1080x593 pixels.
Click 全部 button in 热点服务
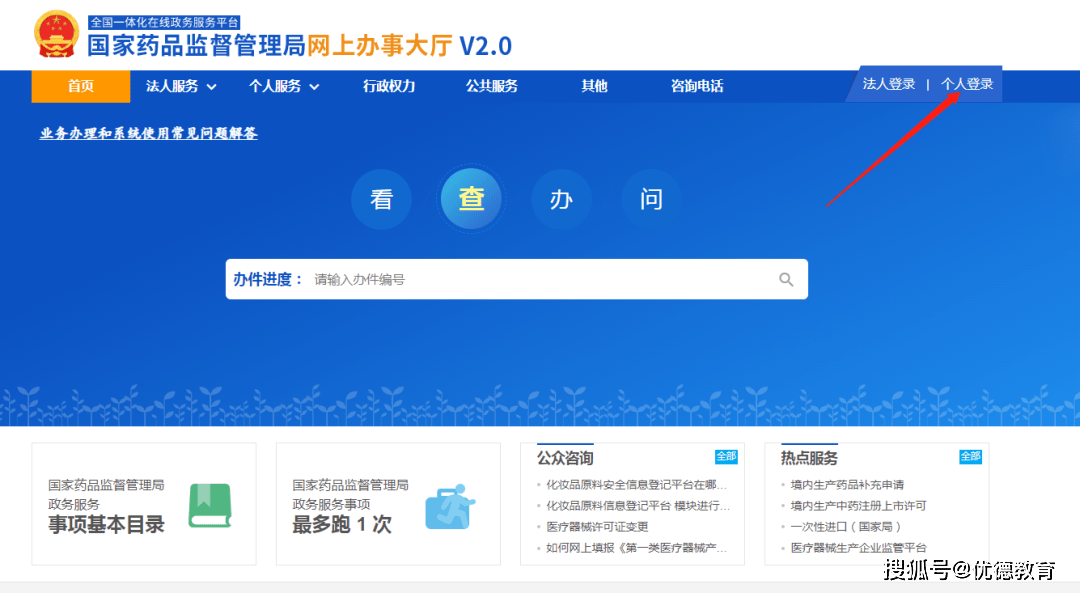(970, 457)
